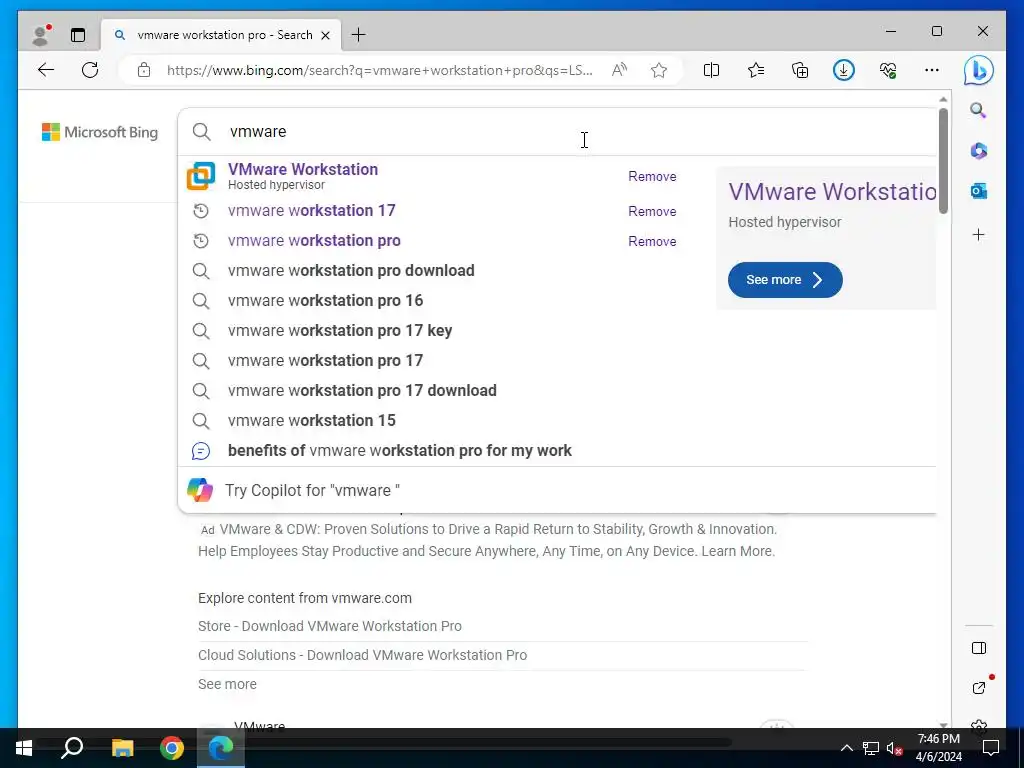Open the taskbar clock showing 7:46 PM
Screen dimensions: 1024x768
coord(938,748)
